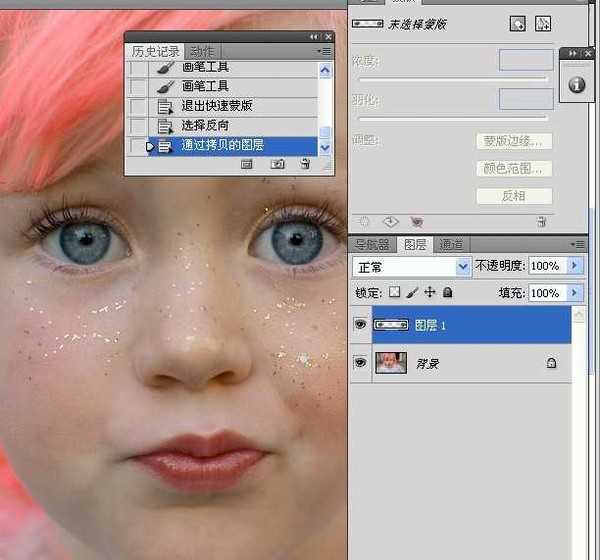This screenshot has width=600, height=560.
Task: Click the lock image pixels brush icon
Action: [x=412, y=293]
